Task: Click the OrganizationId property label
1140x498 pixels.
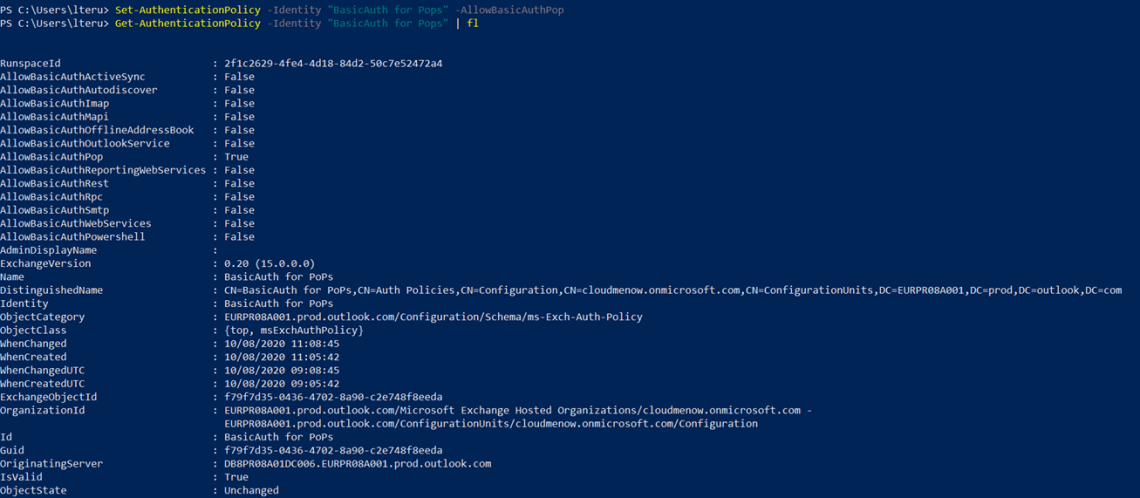Action: (42, 410)
